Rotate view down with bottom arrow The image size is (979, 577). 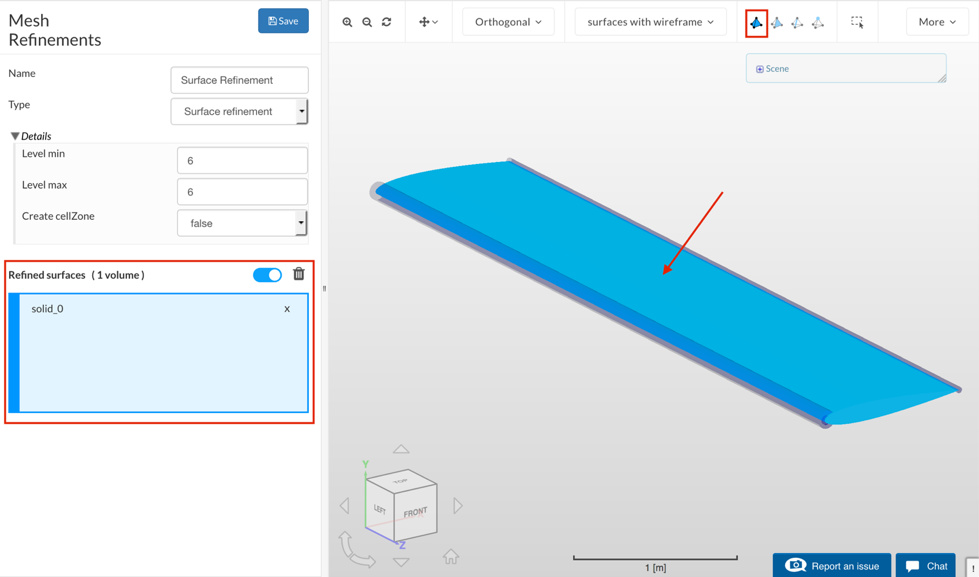click(x=401, y=562)
